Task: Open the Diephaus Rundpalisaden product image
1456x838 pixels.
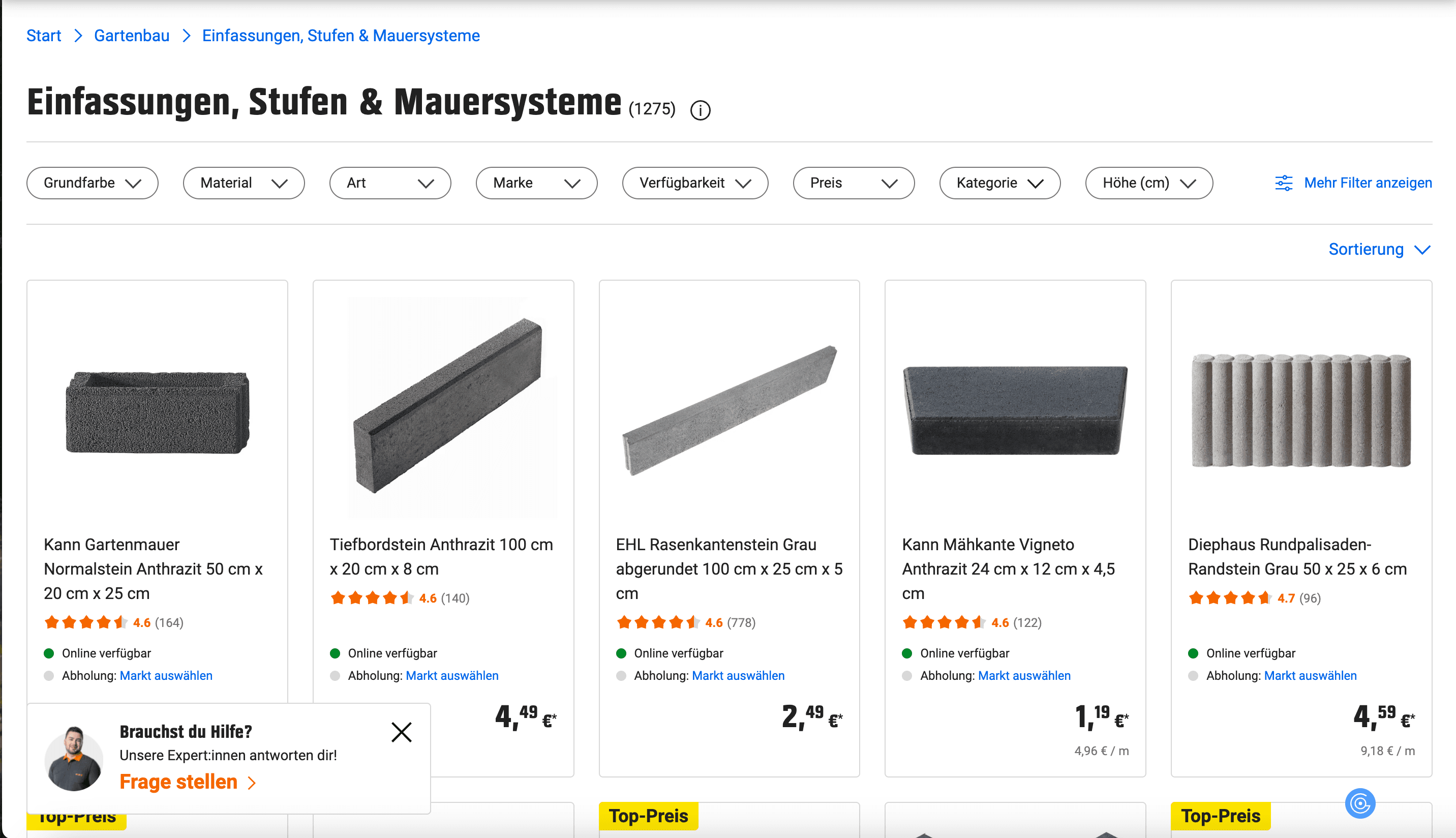Action: (1300, 409)
